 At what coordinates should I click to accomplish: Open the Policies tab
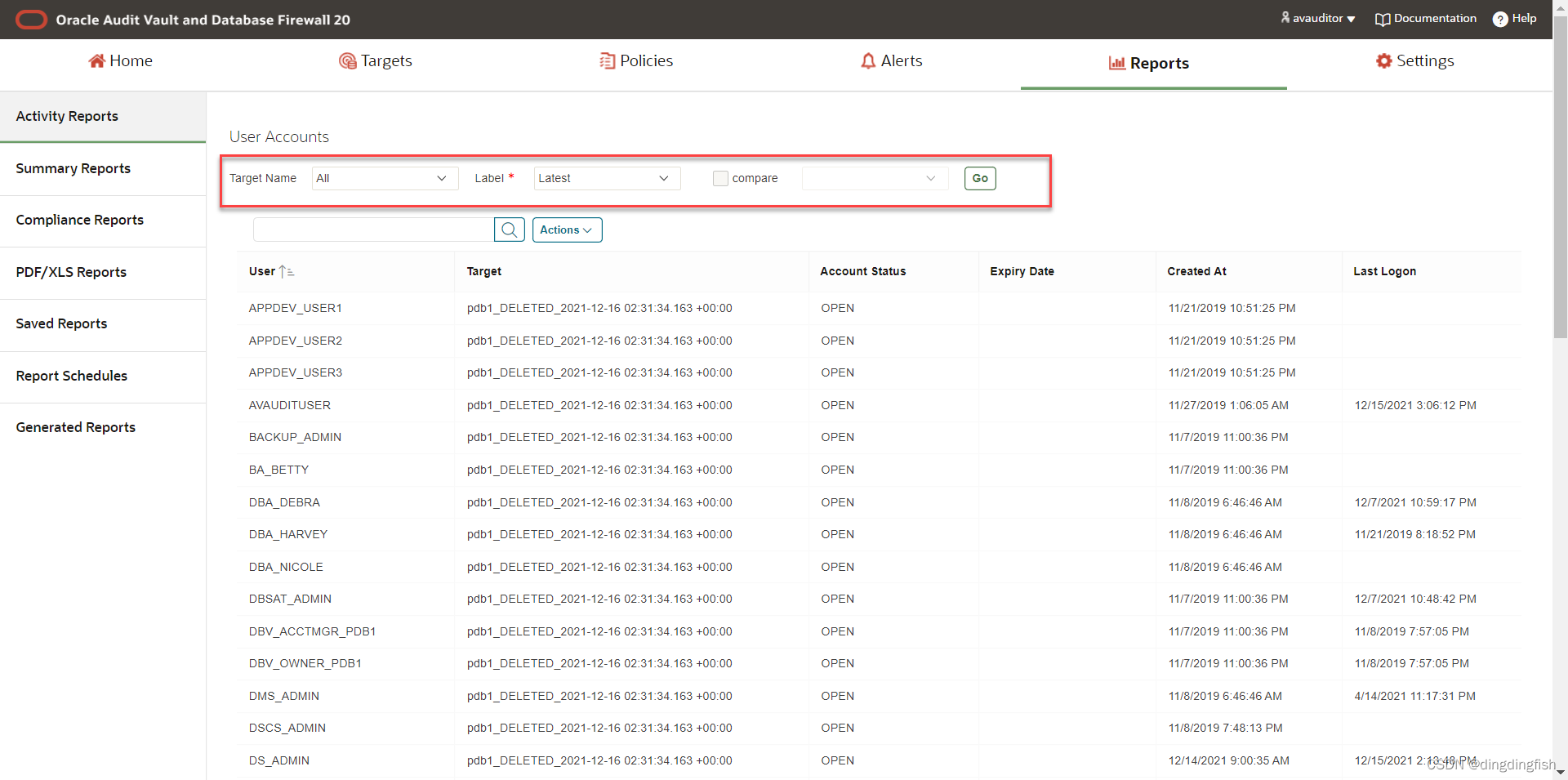pyautogui.click(x=636, y=60)
